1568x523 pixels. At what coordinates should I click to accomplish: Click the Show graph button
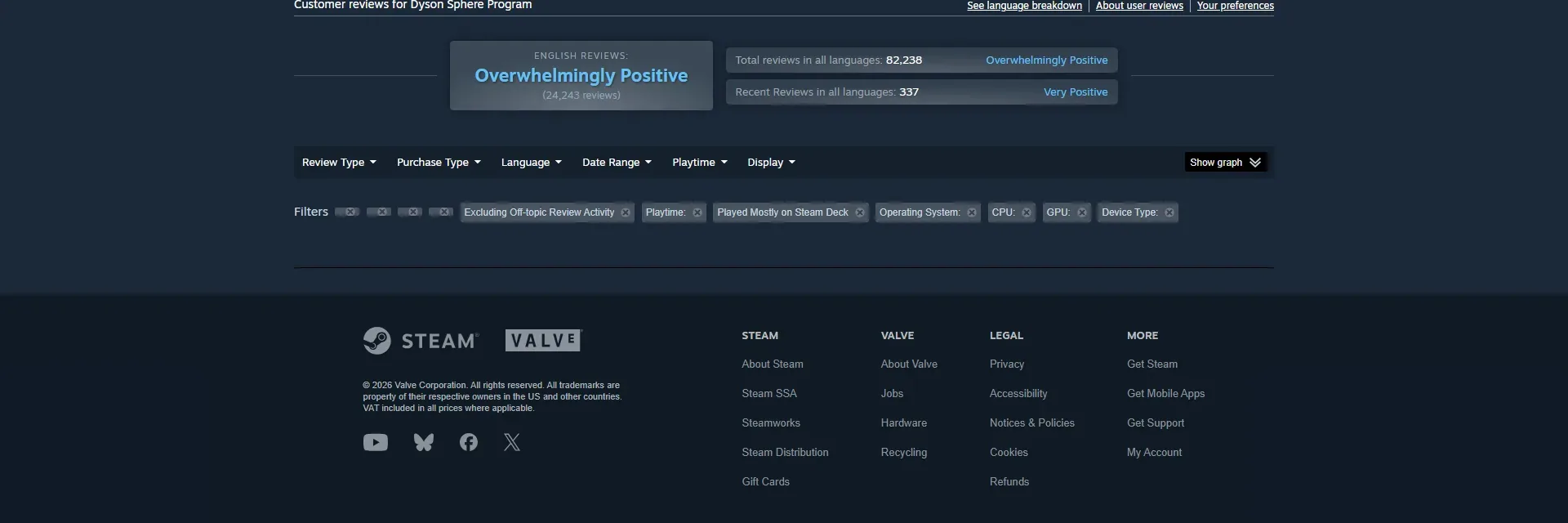pyautogui.click(x=1225, y=163)
